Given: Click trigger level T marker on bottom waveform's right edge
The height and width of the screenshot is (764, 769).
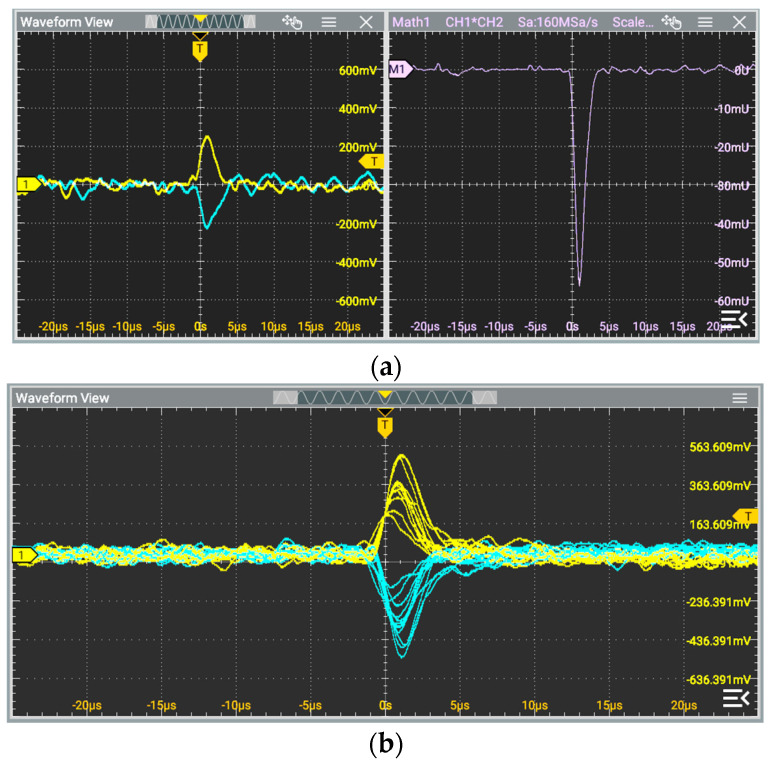Looking at the screenshot, I should click(x=745, y=516).
